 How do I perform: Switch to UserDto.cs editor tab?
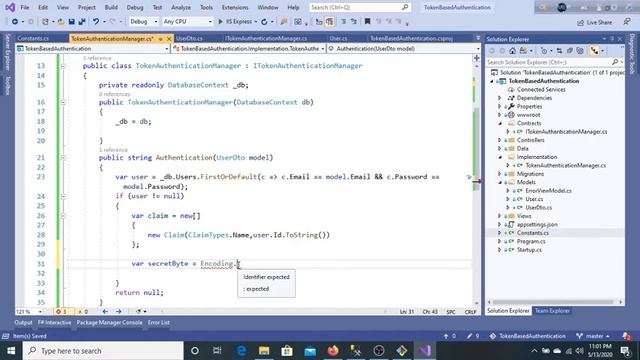[189, 39]
